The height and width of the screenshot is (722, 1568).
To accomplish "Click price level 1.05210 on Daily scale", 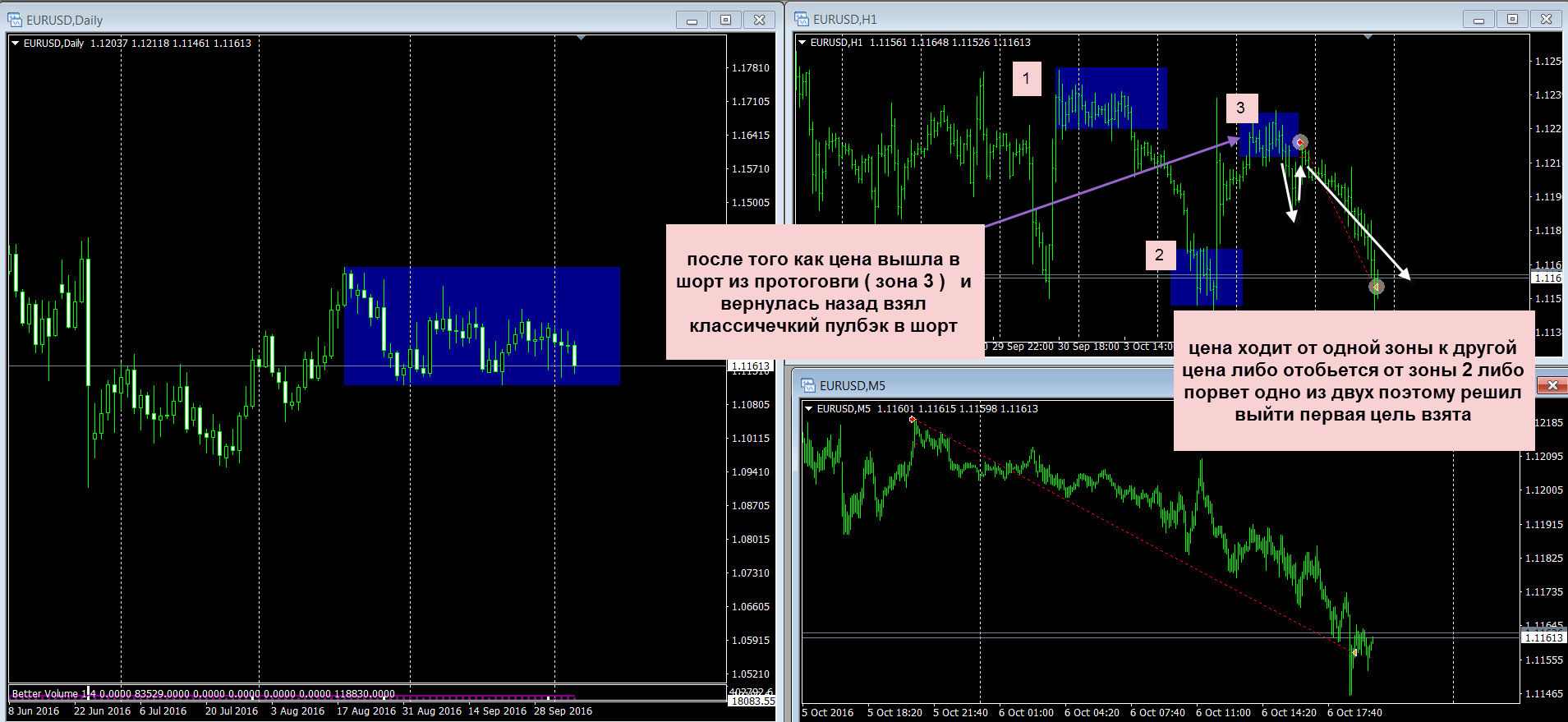I will tap(751, 674).
